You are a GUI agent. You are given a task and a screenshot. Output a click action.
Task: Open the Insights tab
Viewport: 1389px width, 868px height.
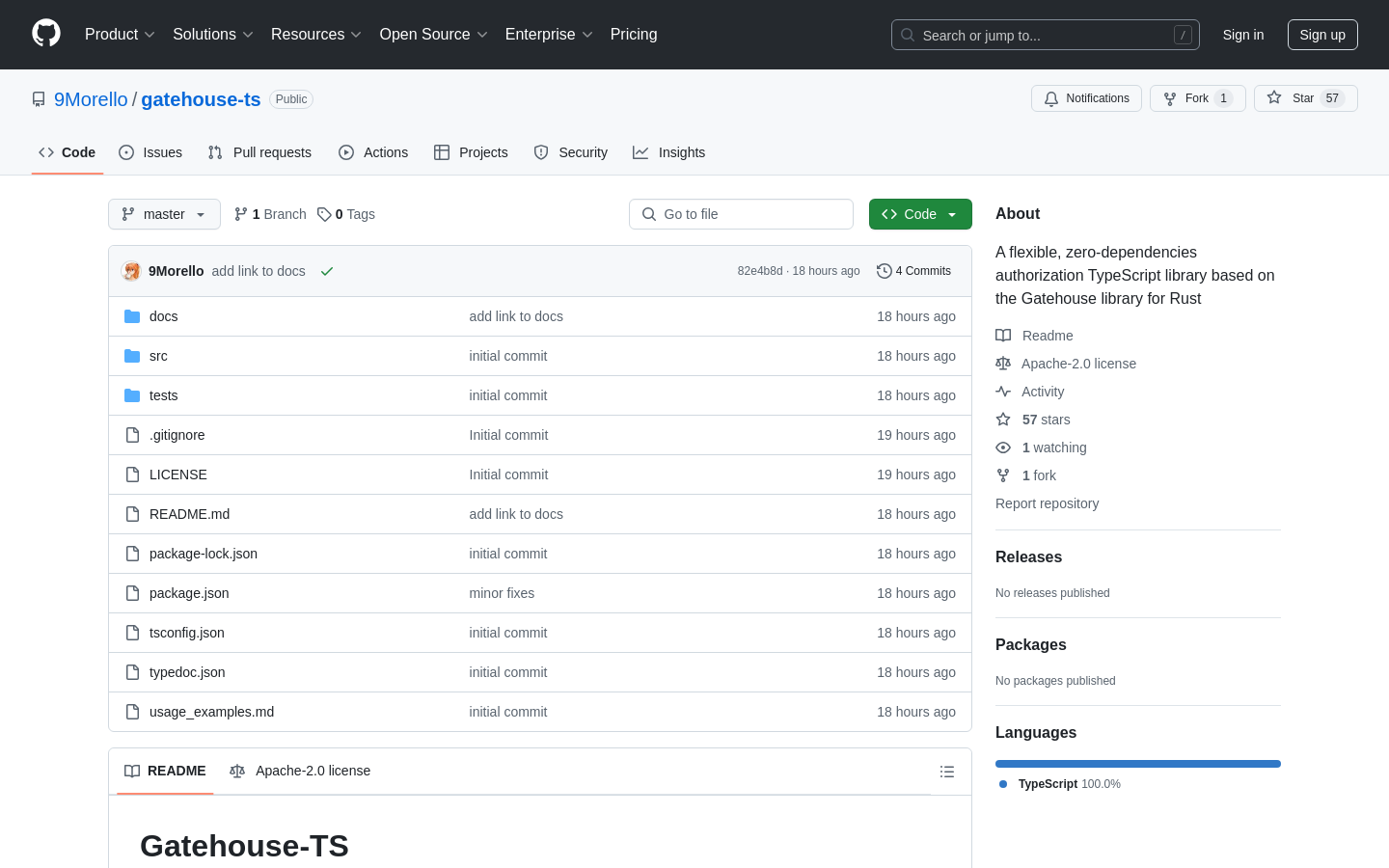[x=669, y=152]
